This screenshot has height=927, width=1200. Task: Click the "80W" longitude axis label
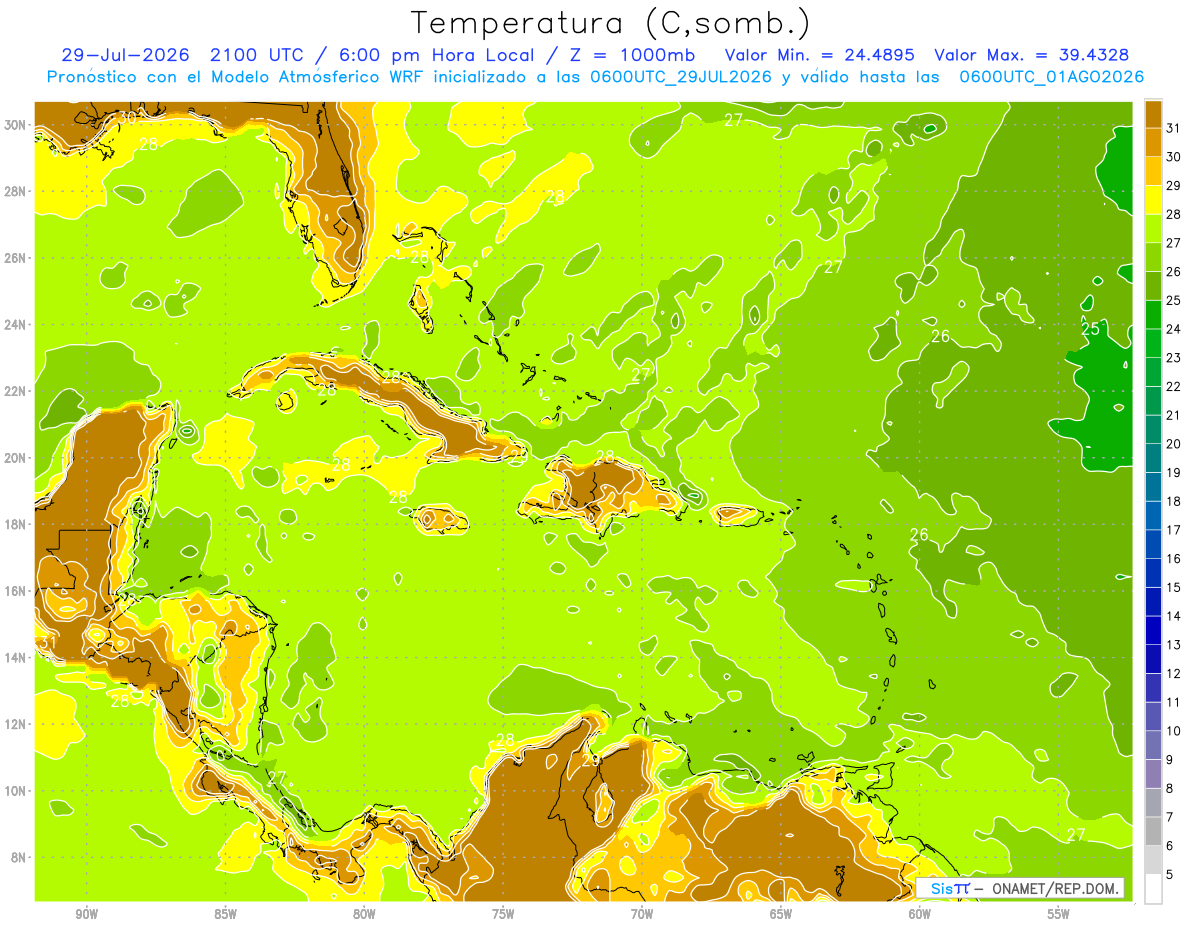pos(364,914)
